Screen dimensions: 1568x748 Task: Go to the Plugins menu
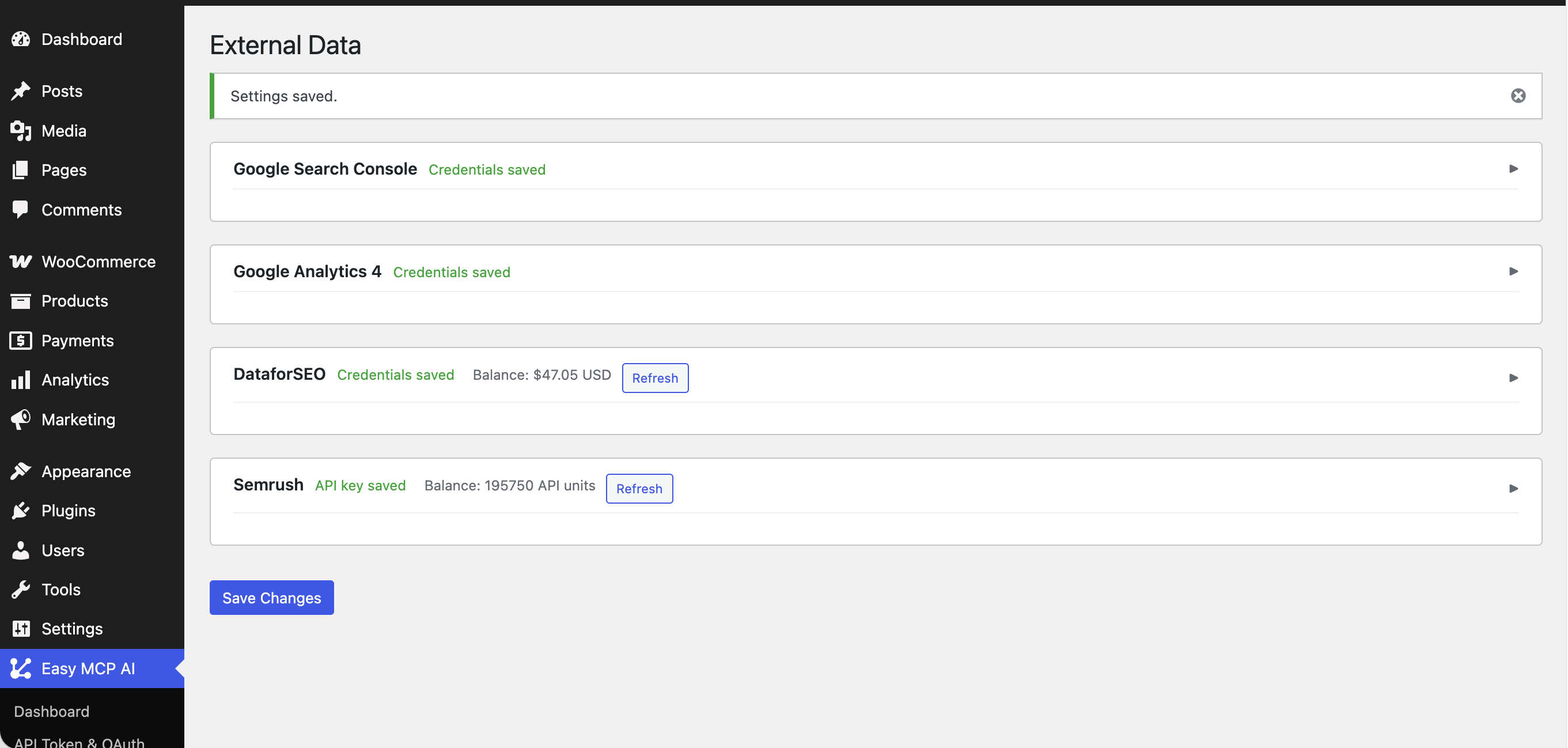[x=92, y=511]
